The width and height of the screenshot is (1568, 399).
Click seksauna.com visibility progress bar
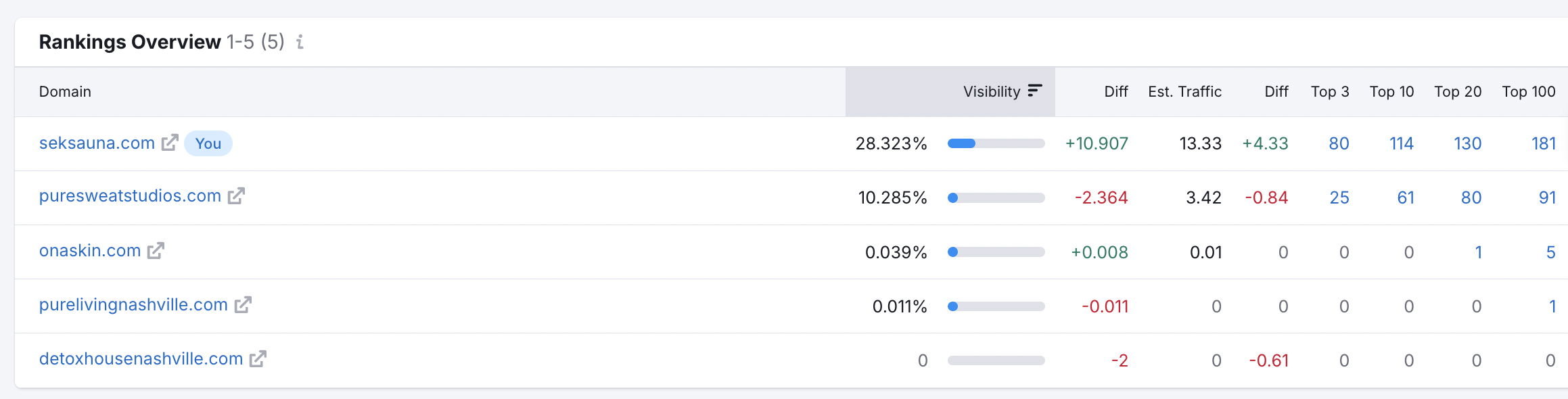click(x=996, y=143)
